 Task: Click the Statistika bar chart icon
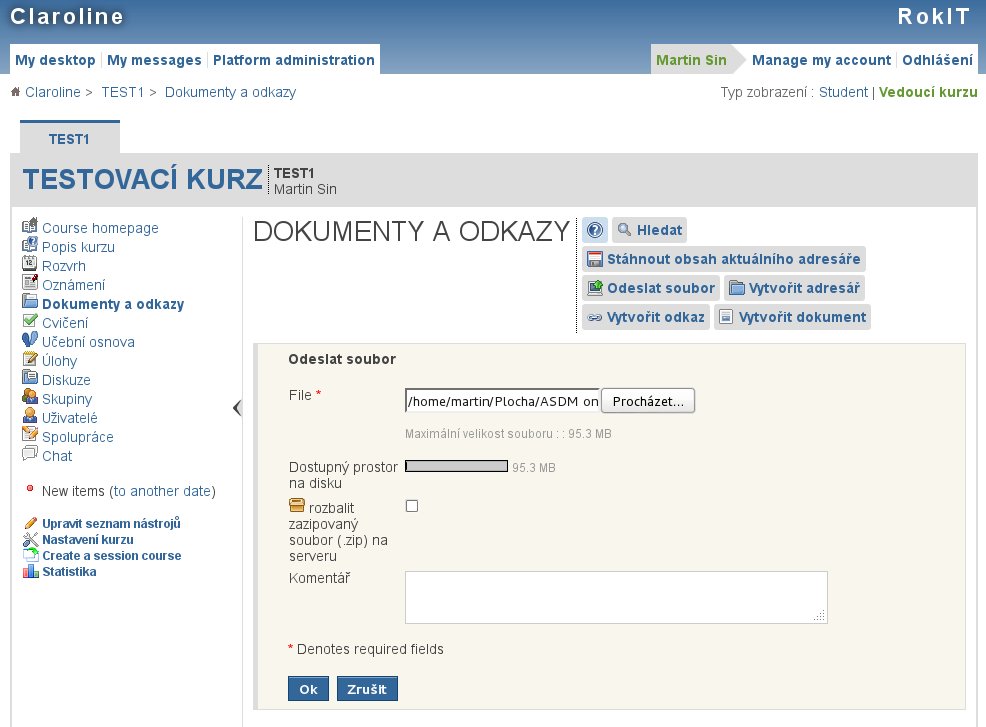pos(31,572)
